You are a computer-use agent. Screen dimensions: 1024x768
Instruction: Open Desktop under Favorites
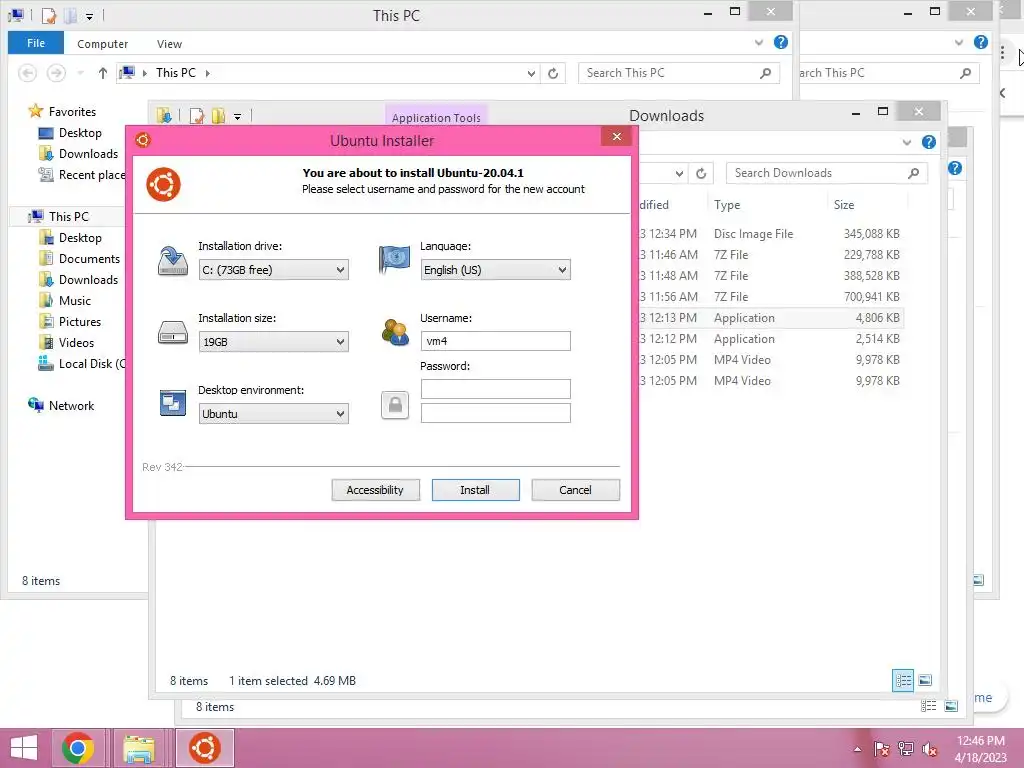pyautogui.click(x=80, y=133)
